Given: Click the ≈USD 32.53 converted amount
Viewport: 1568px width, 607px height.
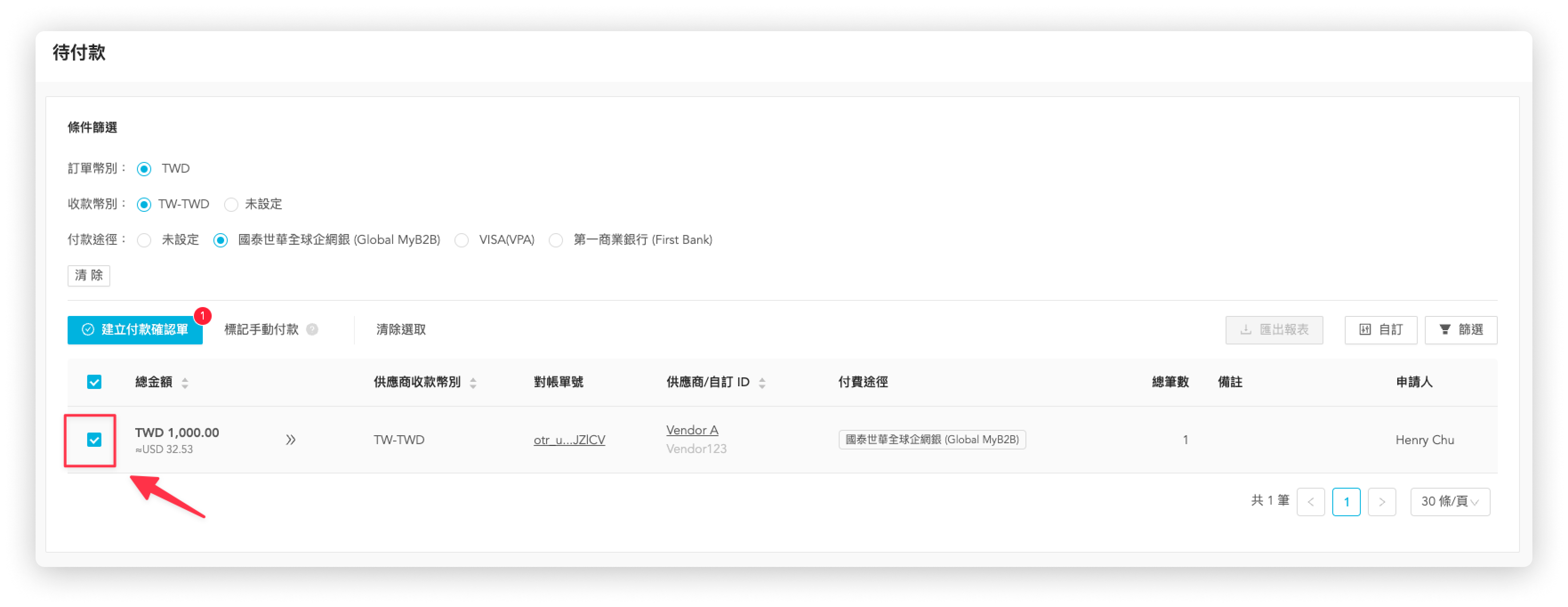Looking at the screenshot, I should (x=164, y=449).
